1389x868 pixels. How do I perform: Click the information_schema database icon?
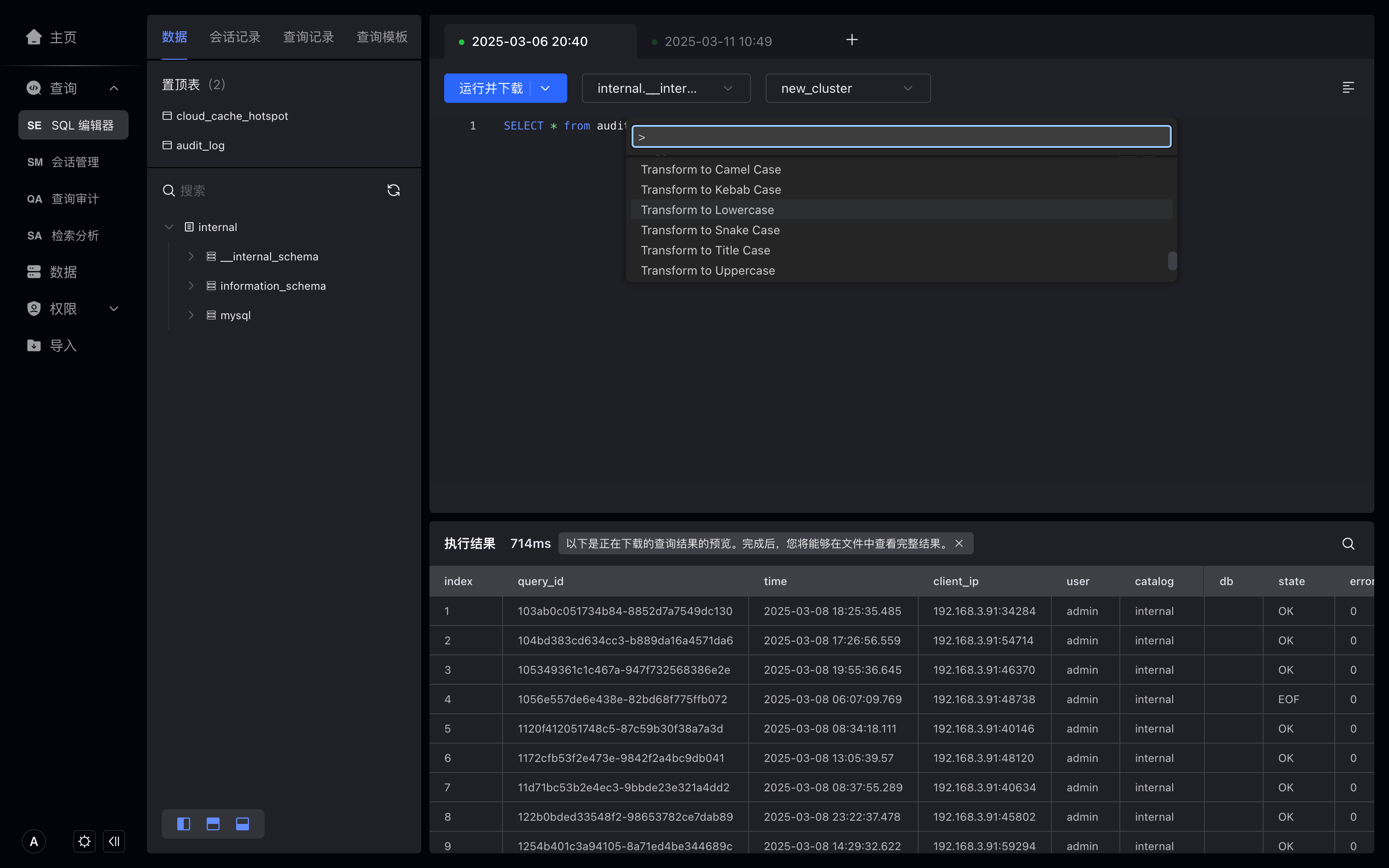click(x=211, y=286)
